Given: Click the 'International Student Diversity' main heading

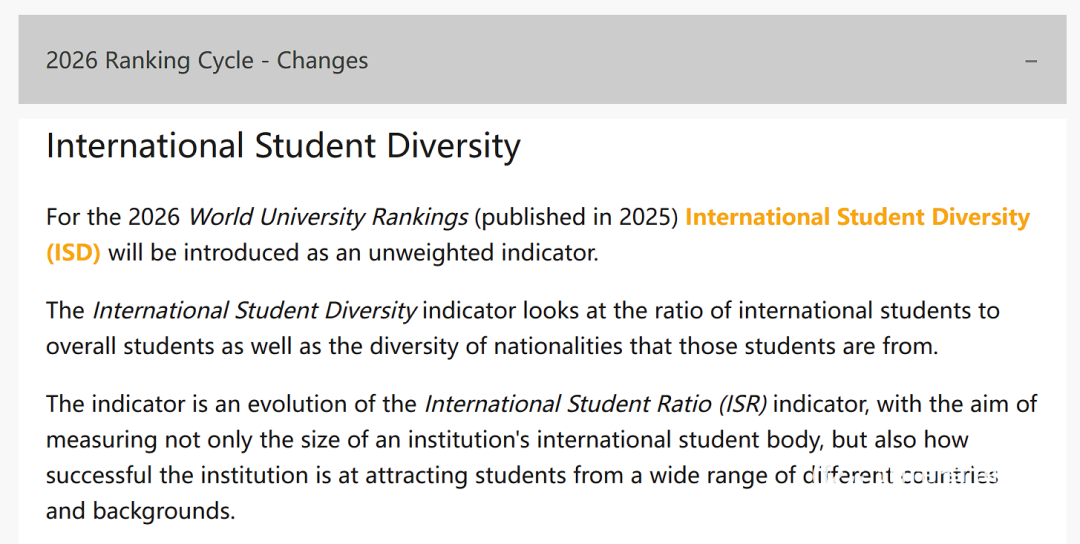Looking at the screenshot, I should pyautogui.click(x=283, y=146).
